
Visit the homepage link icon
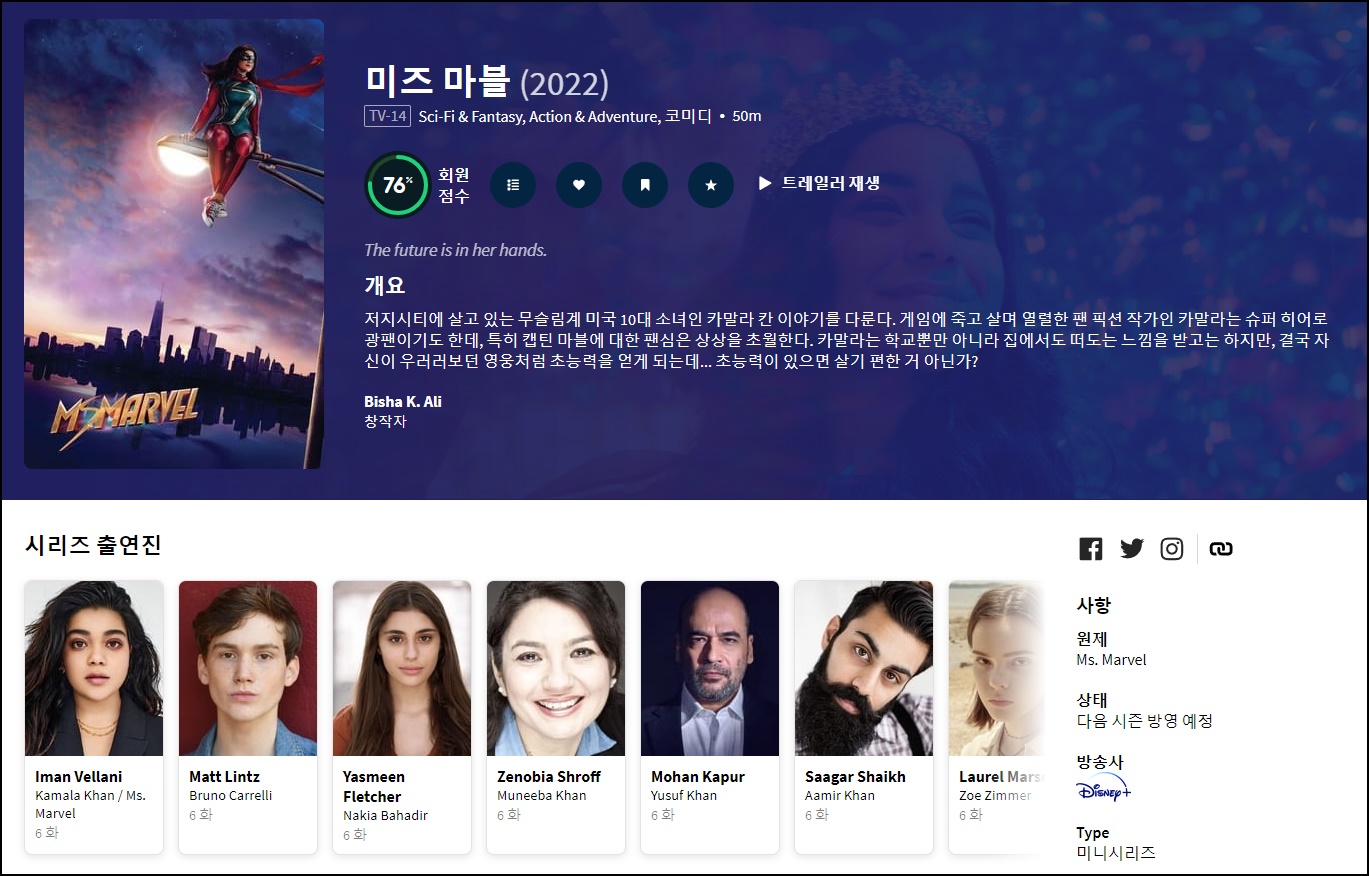coord(1221,549)
